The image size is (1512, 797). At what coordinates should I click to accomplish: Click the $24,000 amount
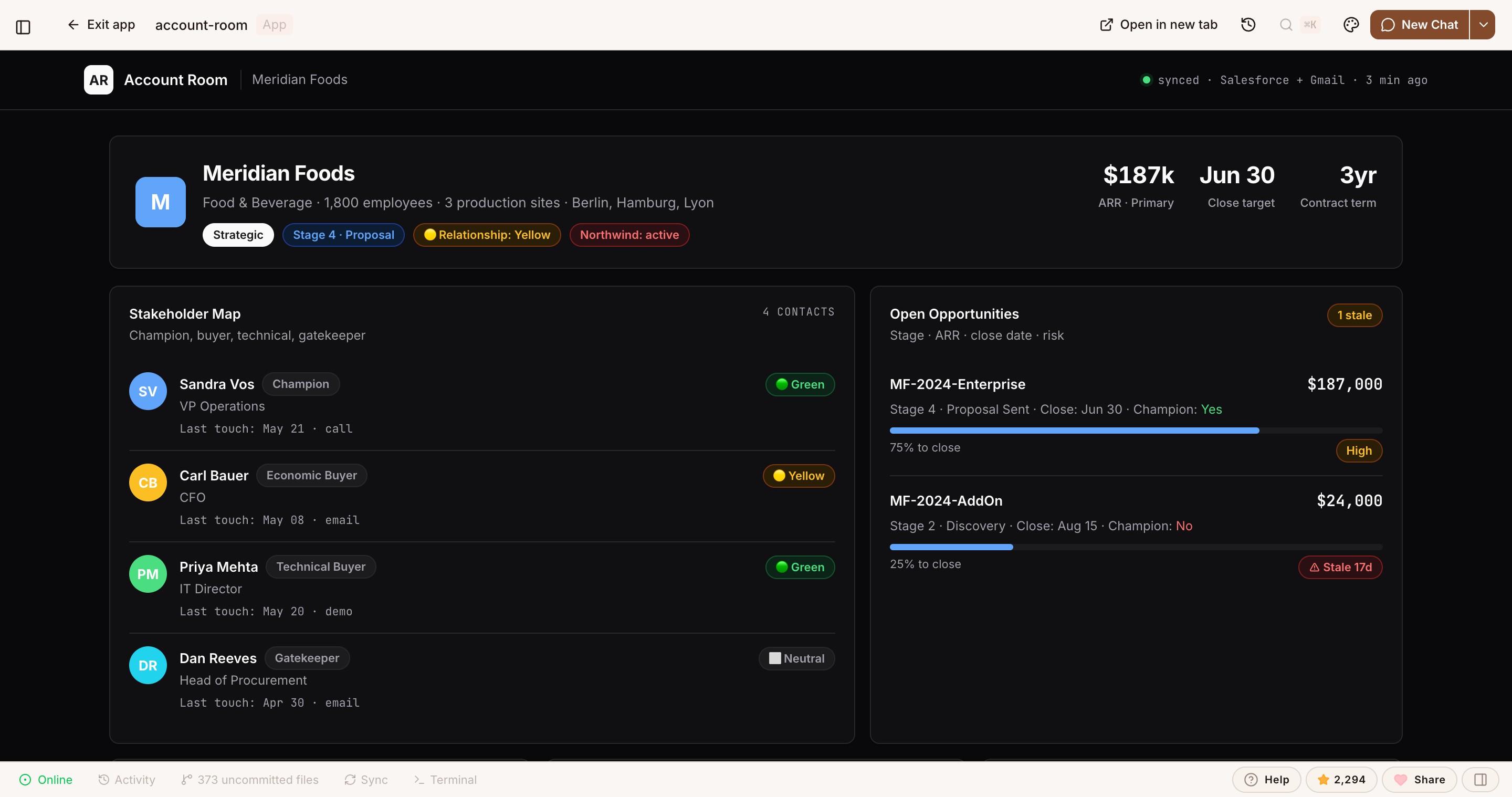coord(1349,501)
